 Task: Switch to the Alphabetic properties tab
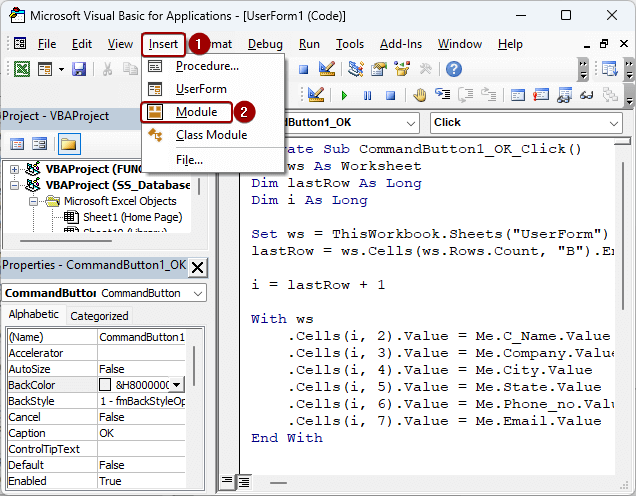(34, 314)
